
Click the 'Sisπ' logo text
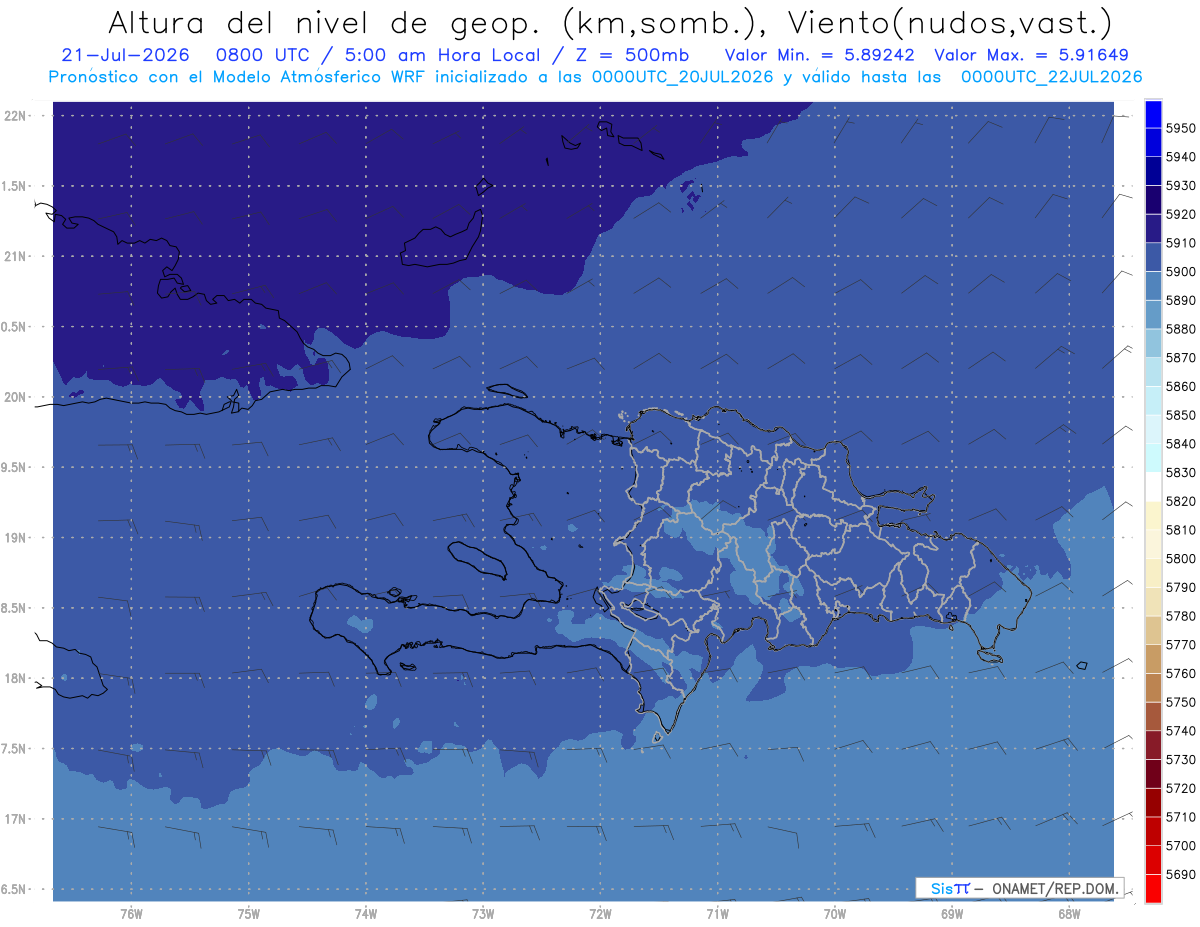click(x=950, y=888)
